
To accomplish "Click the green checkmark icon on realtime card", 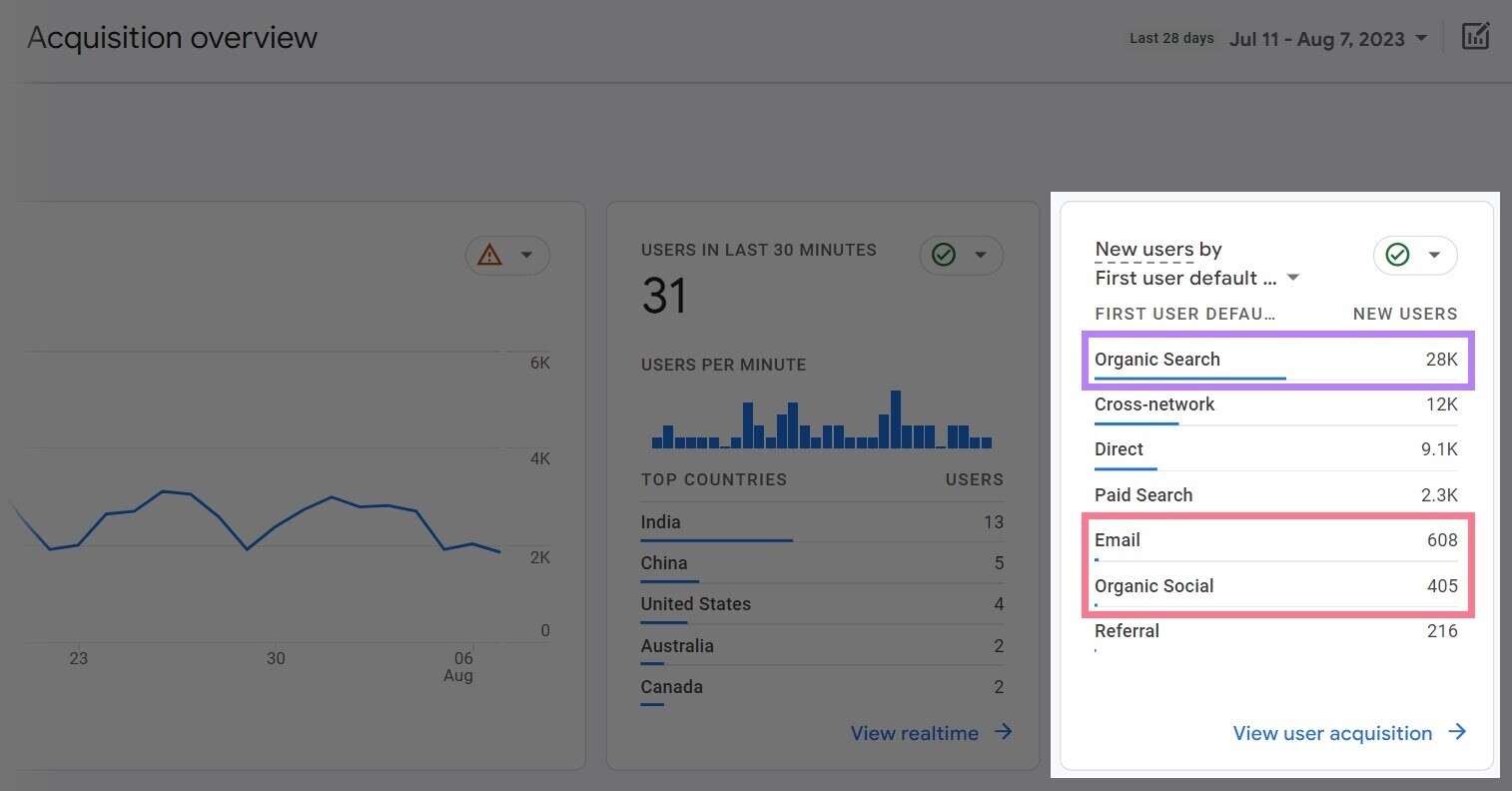I will point(943,255).
